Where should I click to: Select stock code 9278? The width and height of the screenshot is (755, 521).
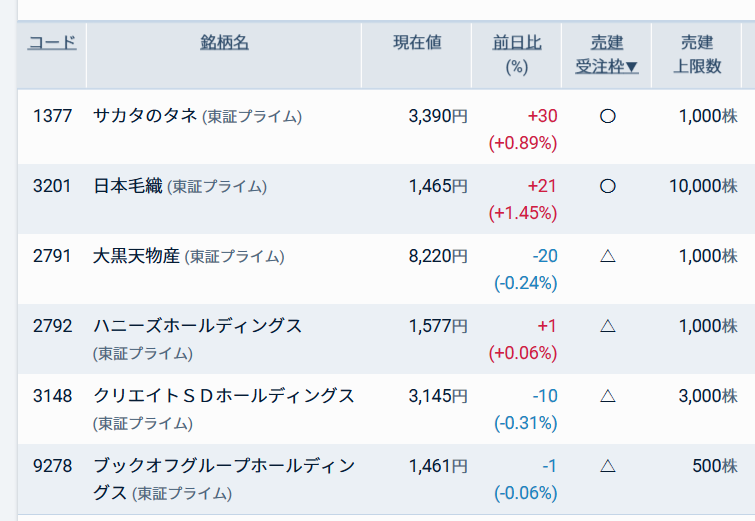(x=52, y=466)
